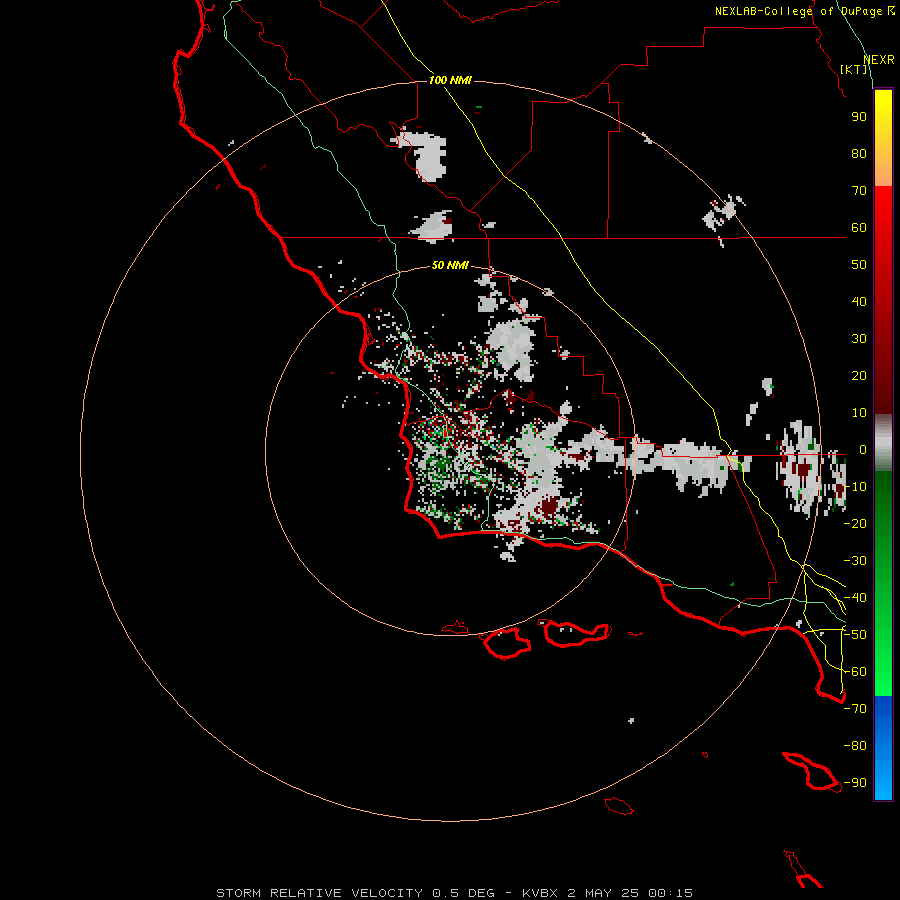Select the 90 value on velocity scale
This screenshot has width=900, height=900.
pos(859,117)
